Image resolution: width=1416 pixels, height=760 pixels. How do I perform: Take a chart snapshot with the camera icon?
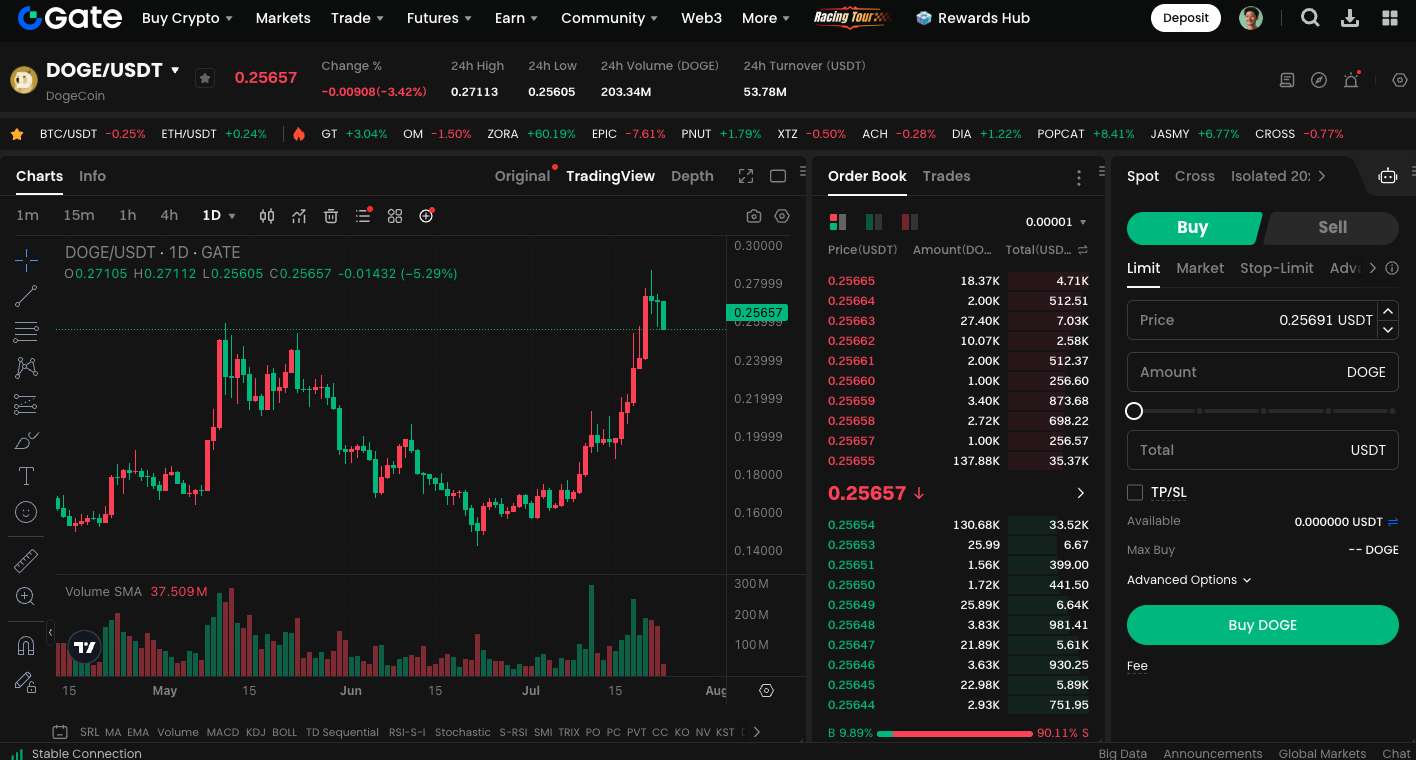tap(754, 216)
